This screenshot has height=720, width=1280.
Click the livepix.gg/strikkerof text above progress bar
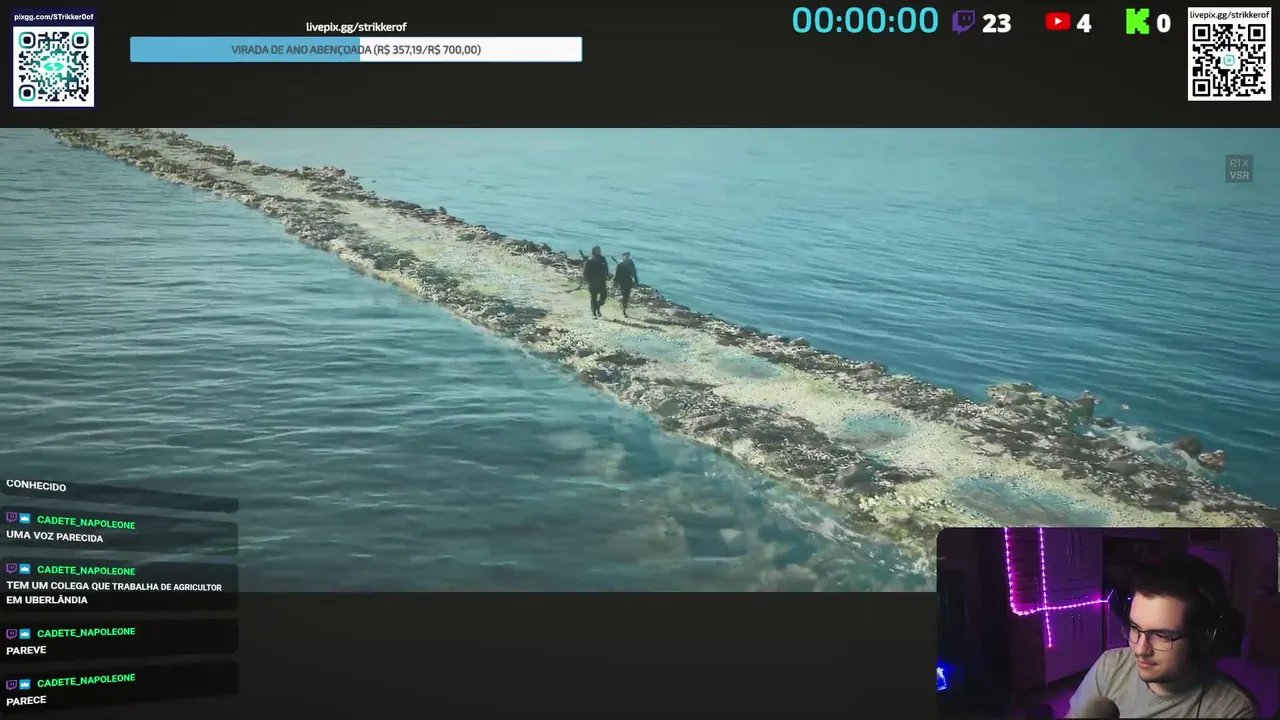point(356,27)
